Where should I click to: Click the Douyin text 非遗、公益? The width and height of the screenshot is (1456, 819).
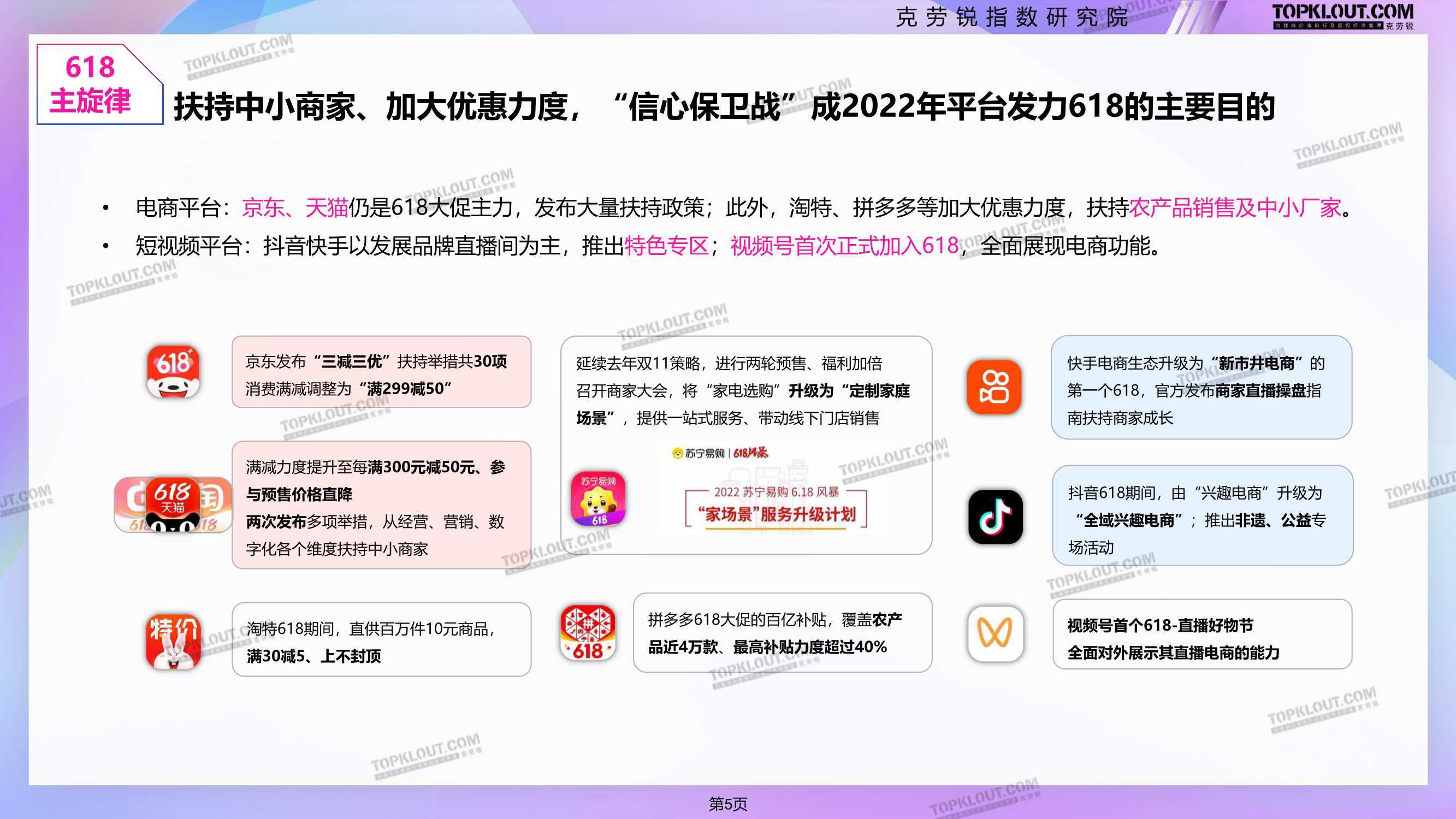click(x=1273, y=520)
